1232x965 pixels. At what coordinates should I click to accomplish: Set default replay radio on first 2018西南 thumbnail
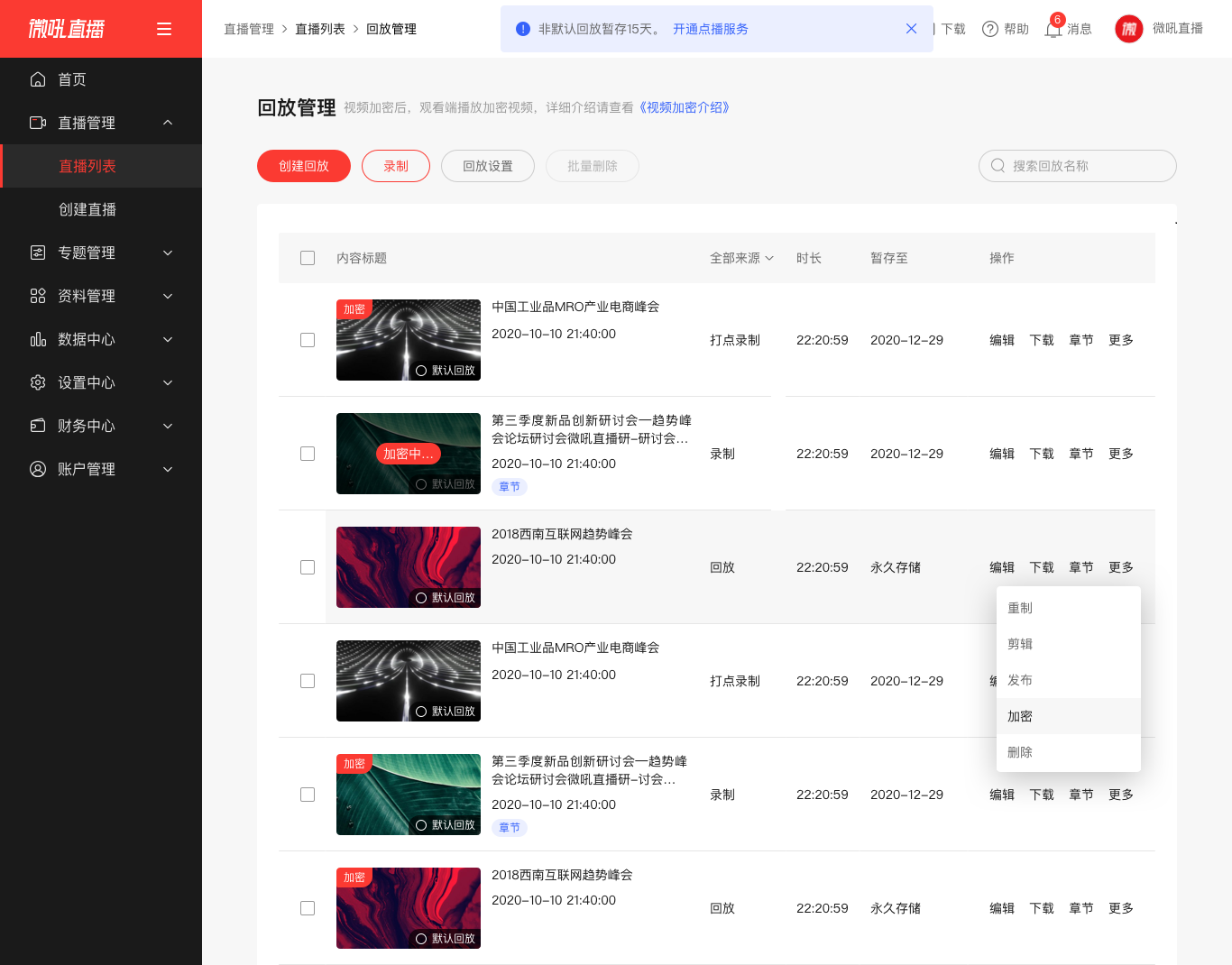[421, 598]
